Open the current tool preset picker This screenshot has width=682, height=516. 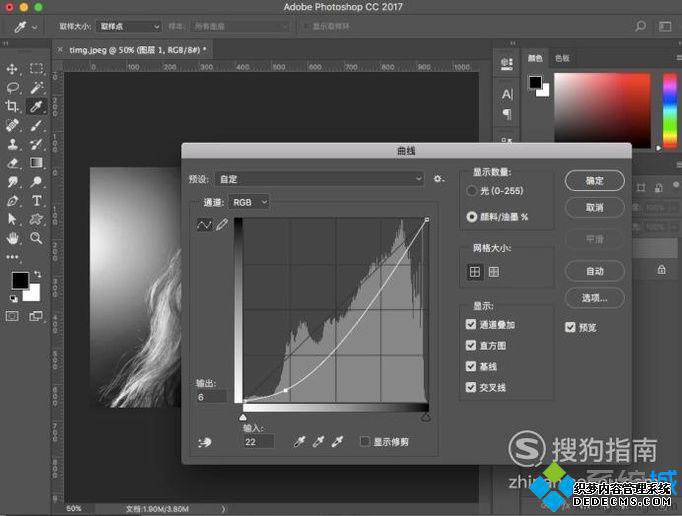pyautogui.click(x=26, y=27)
